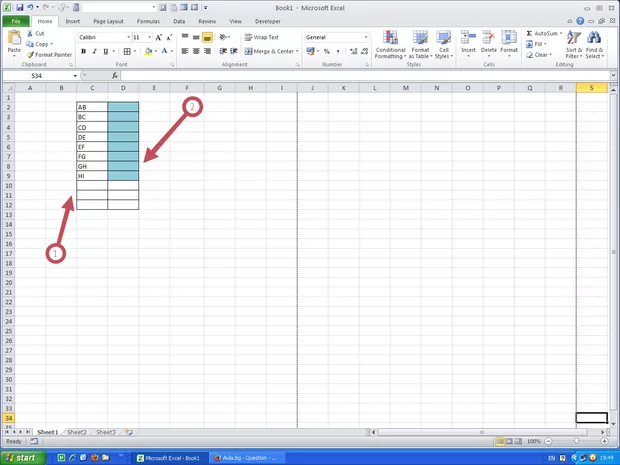
Task: Increase indent of cell content
Action: click(234, 51)
